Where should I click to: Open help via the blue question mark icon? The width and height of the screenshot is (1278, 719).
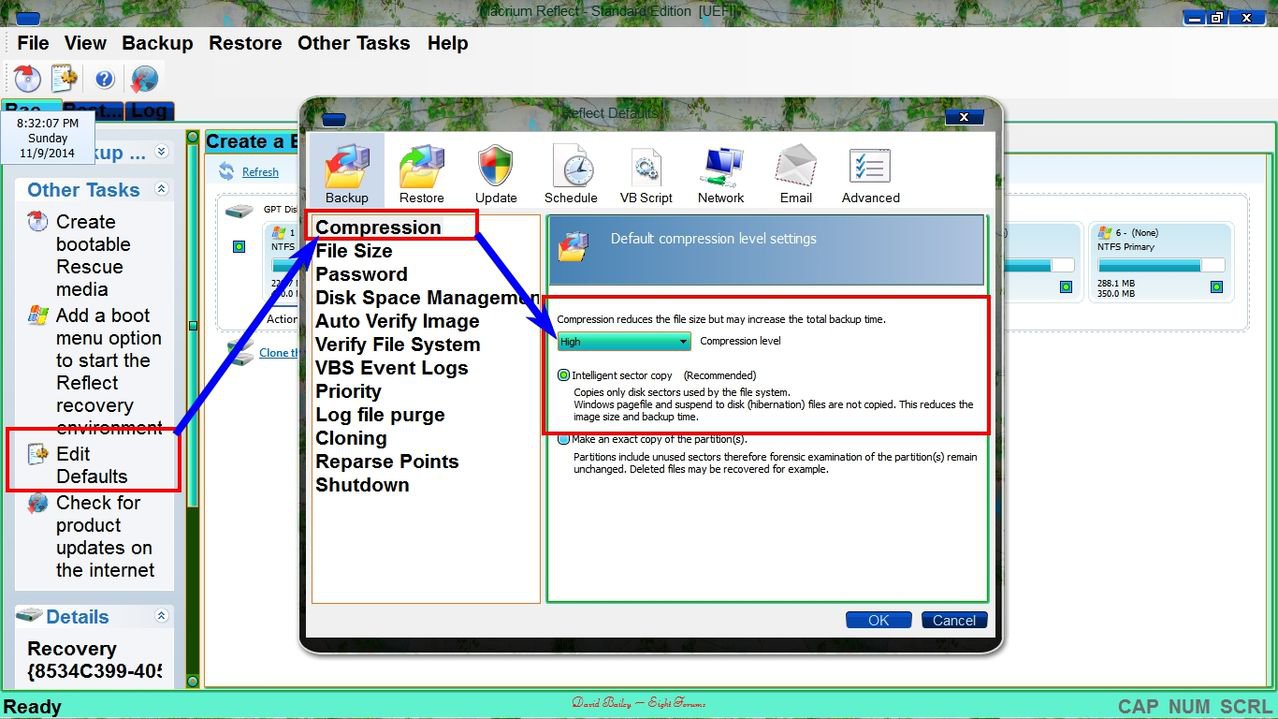105,79
